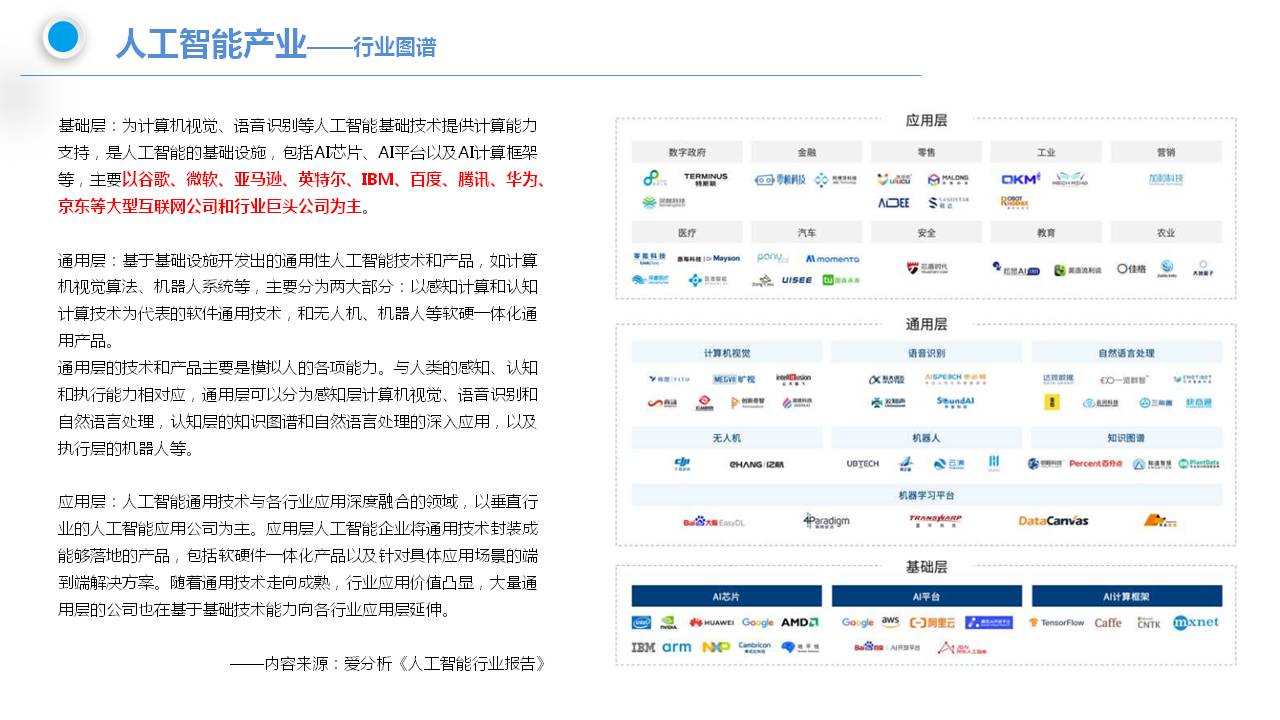Click the 计算机视觉 category header

(726, 353)
